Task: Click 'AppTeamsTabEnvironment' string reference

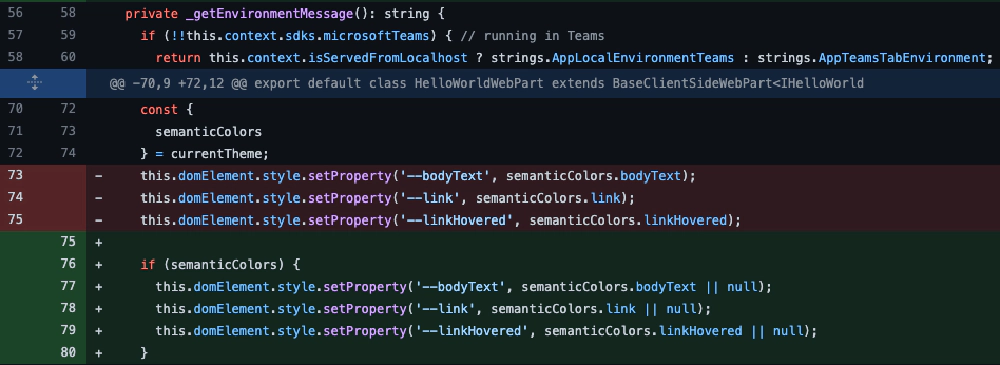Action: (902, 58)
